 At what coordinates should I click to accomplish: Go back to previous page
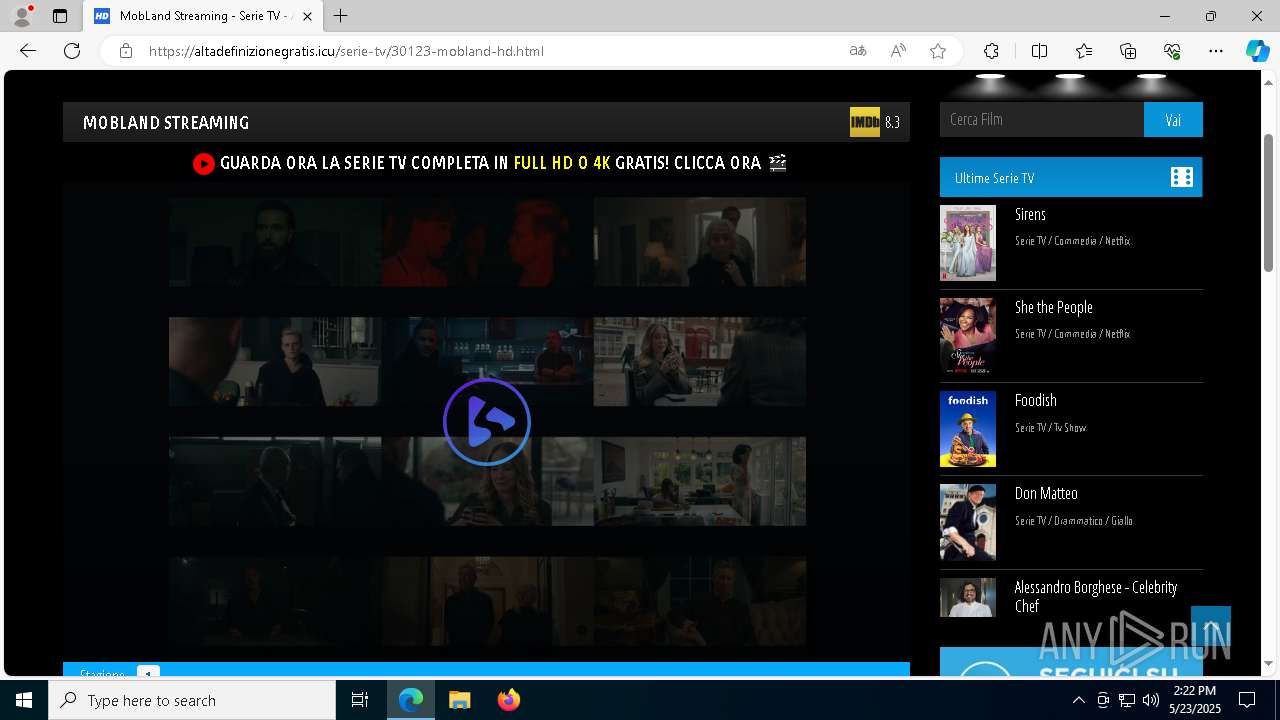(28, 51)
